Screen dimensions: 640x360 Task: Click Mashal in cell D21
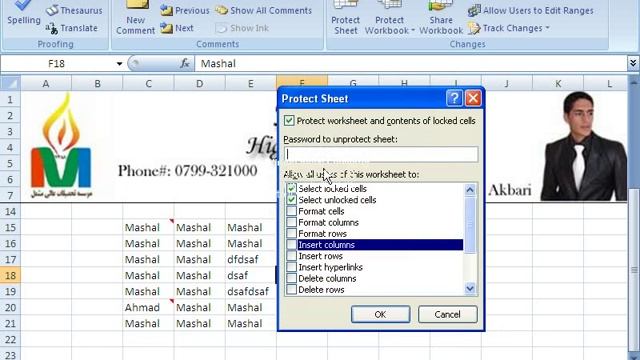(x=199, y=324)
